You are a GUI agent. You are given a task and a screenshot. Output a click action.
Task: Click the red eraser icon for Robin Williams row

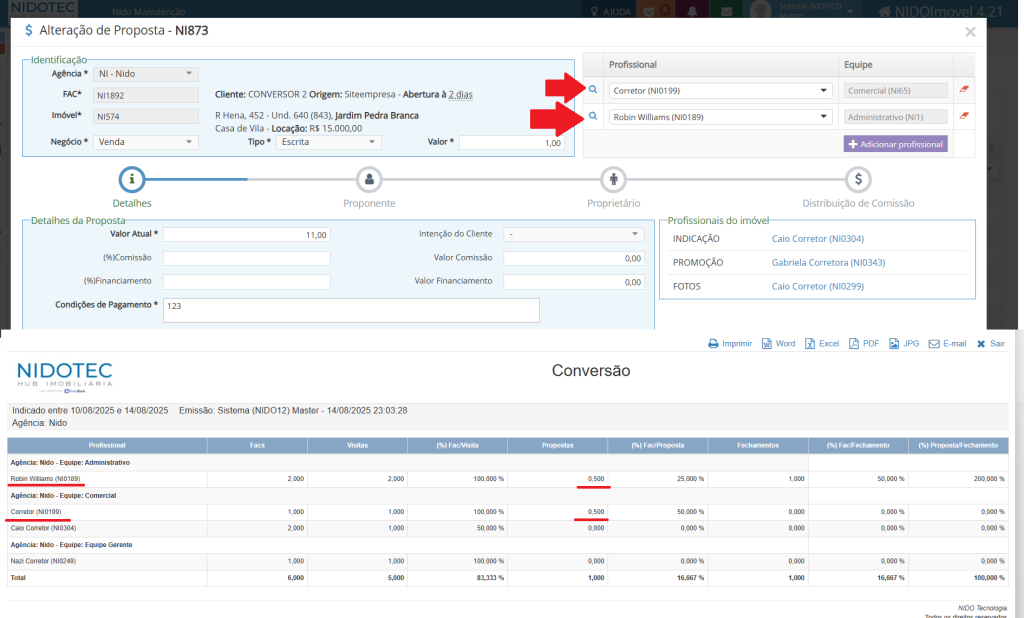tap(964, 116)
